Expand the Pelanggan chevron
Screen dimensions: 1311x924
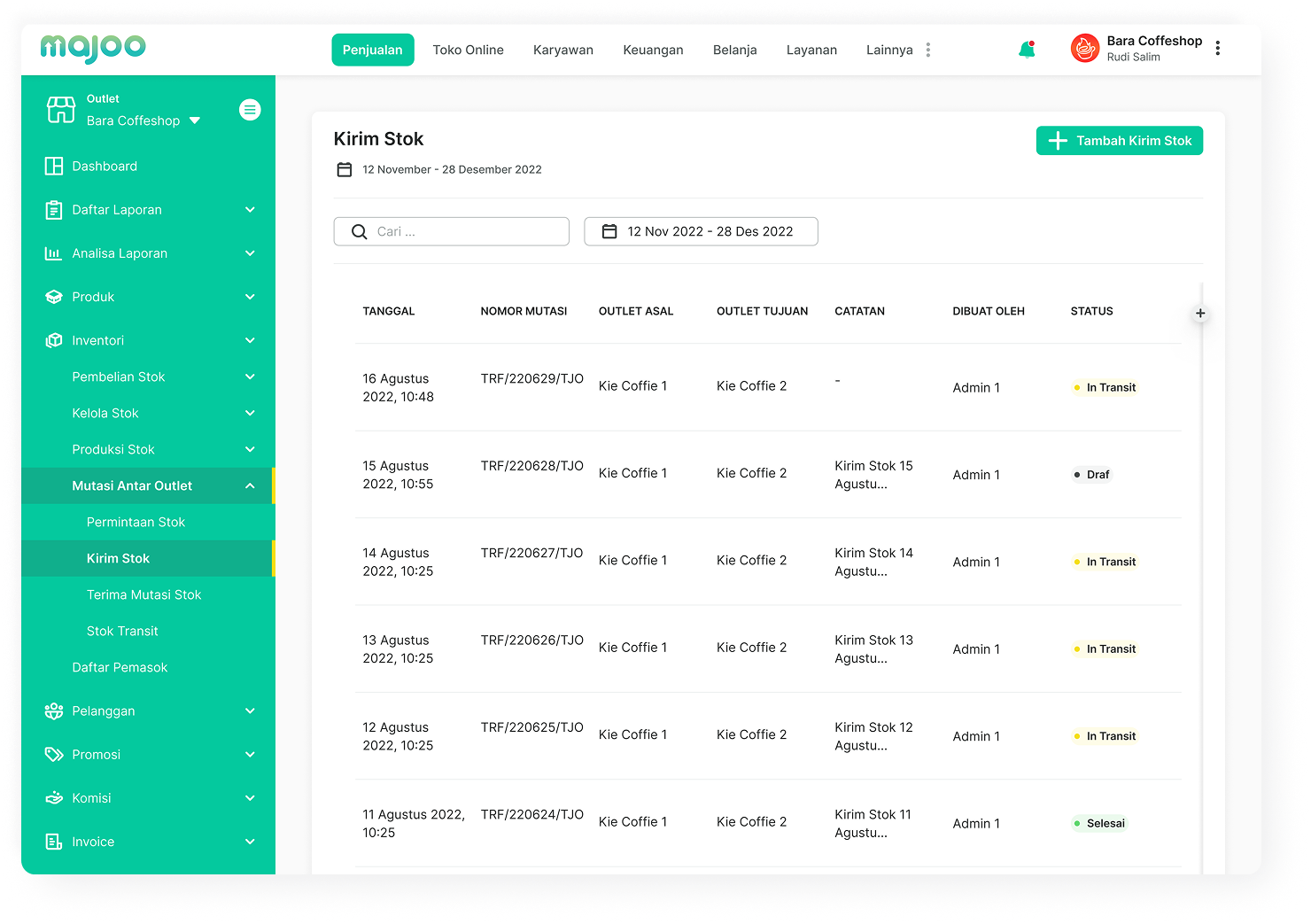click(x=250, y=710)
